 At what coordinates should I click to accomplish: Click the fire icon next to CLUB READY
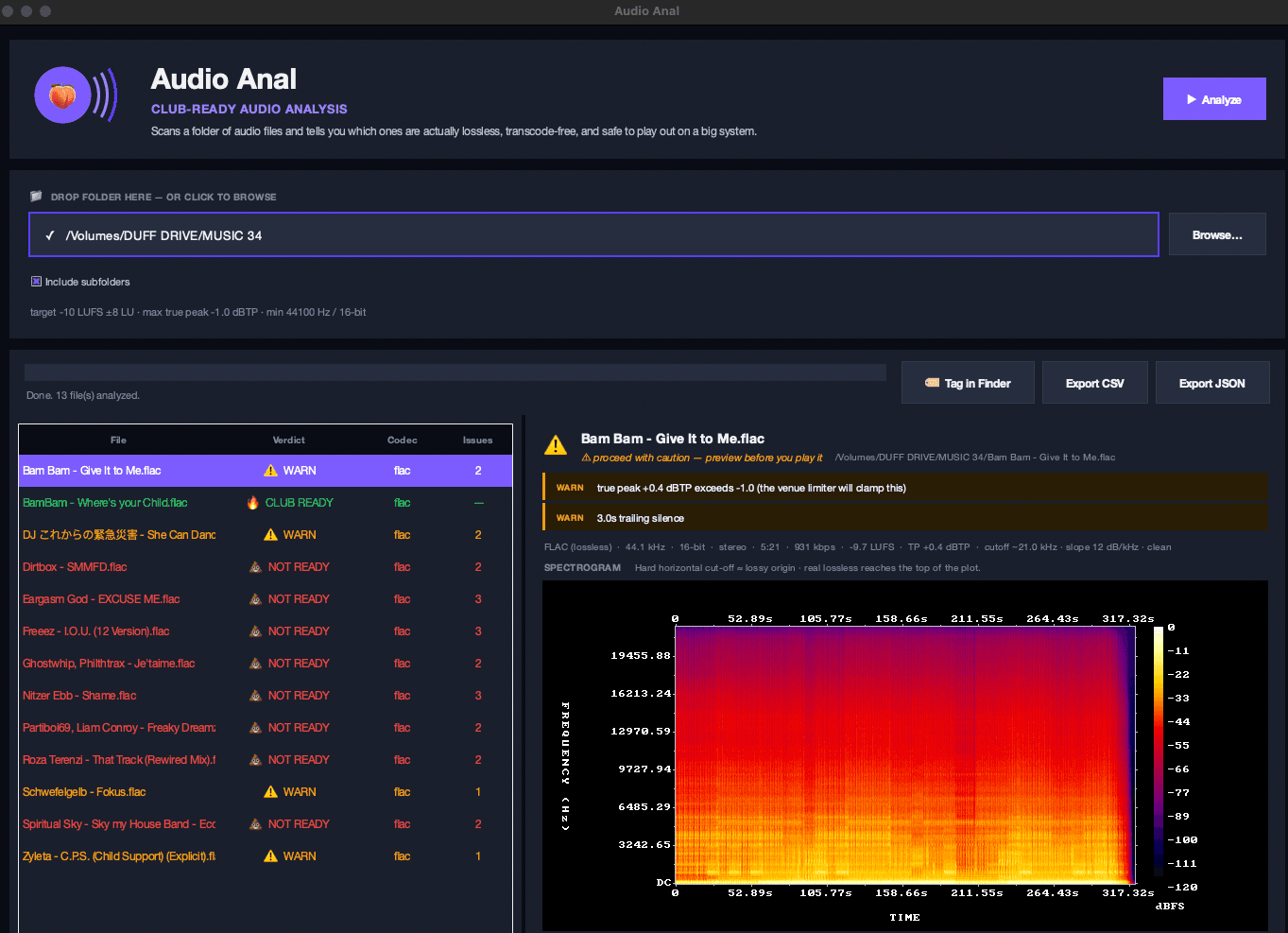[253, 503]
